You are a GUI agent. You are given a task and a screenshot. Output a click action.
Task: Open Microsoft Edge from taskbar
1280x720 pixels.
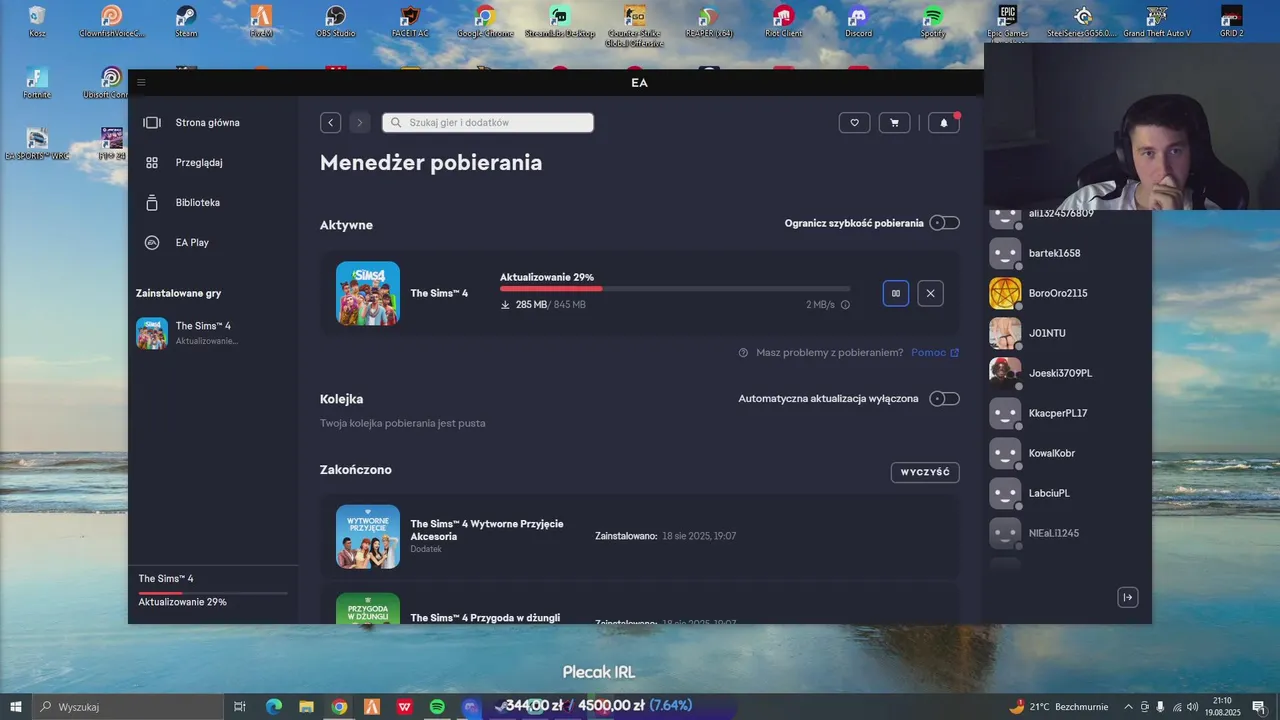tap(273, 706)
